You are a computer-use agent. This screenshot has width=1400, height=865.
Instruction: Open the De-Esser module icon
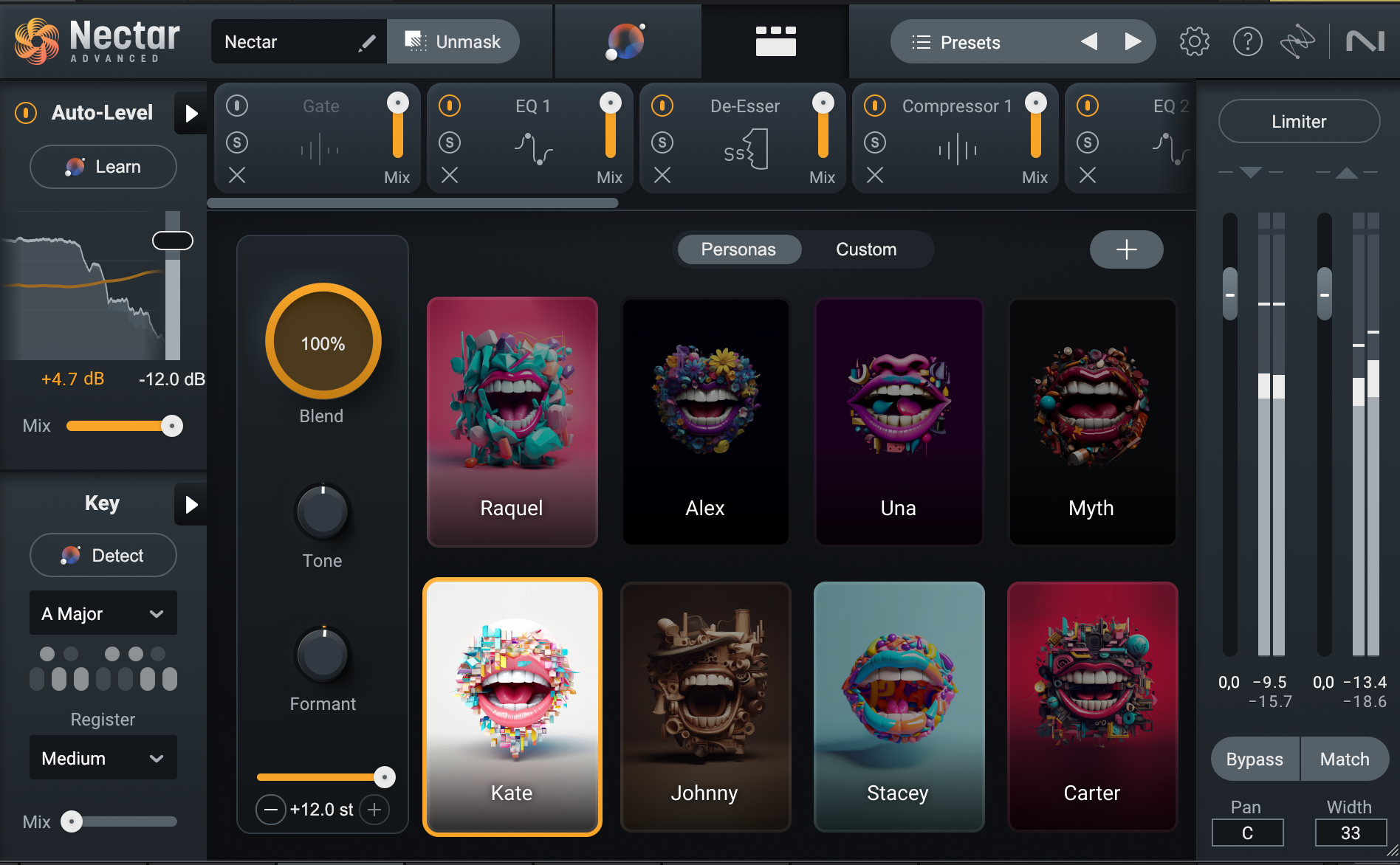(746, 150)
